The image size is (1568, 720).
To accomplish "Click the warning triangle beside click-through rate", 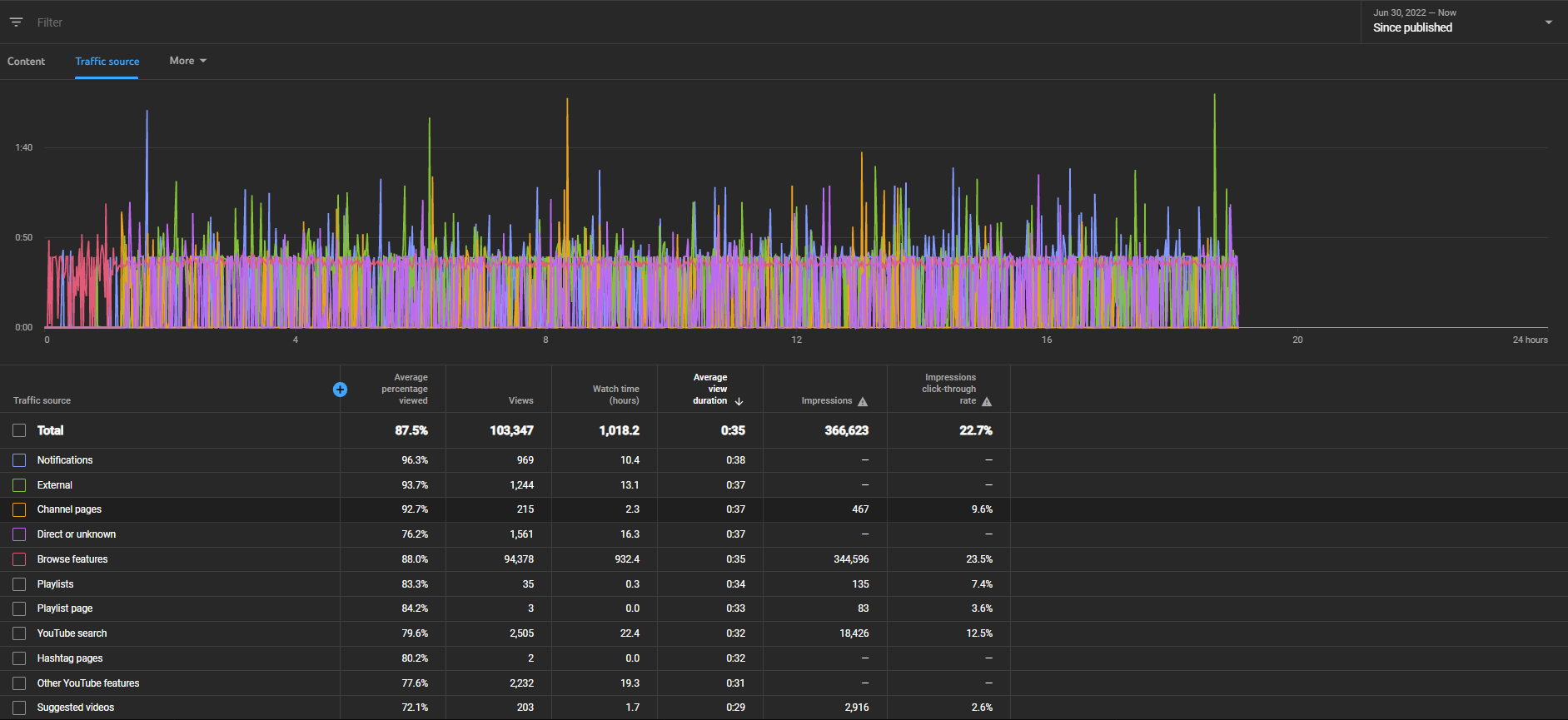I will [x=987, y=401].
